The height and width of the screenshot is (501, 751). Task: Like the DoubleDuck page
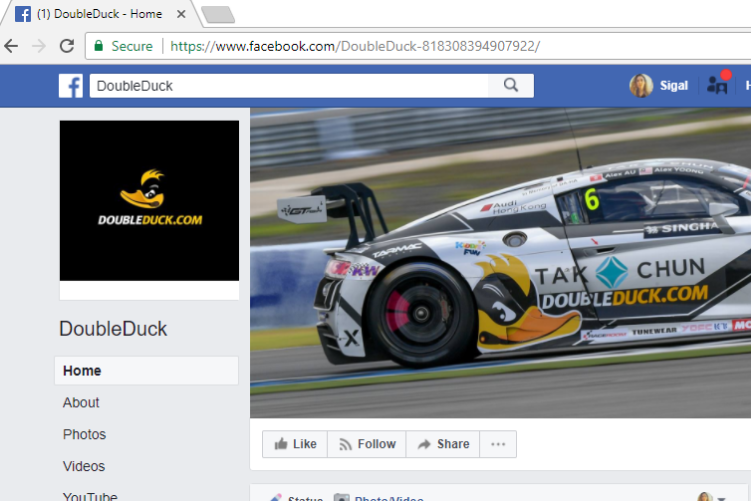click(x=295, y=444)
